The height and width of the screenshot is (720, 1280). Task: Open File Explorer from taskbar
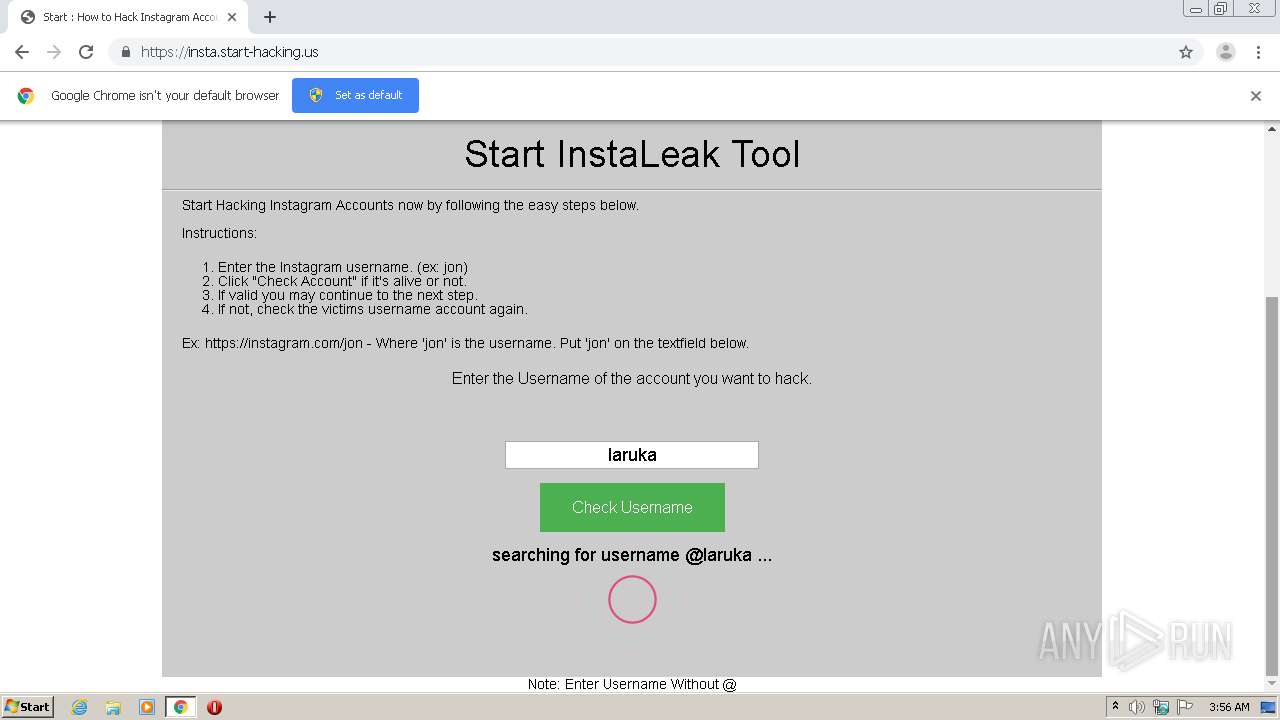(113, 707)
